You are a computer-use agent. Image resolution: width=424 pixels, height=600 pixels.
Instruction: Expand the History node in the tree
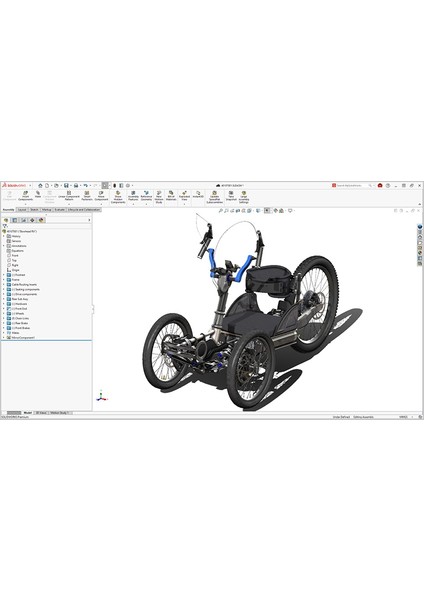pyautogui.click(x=4, y=236)
